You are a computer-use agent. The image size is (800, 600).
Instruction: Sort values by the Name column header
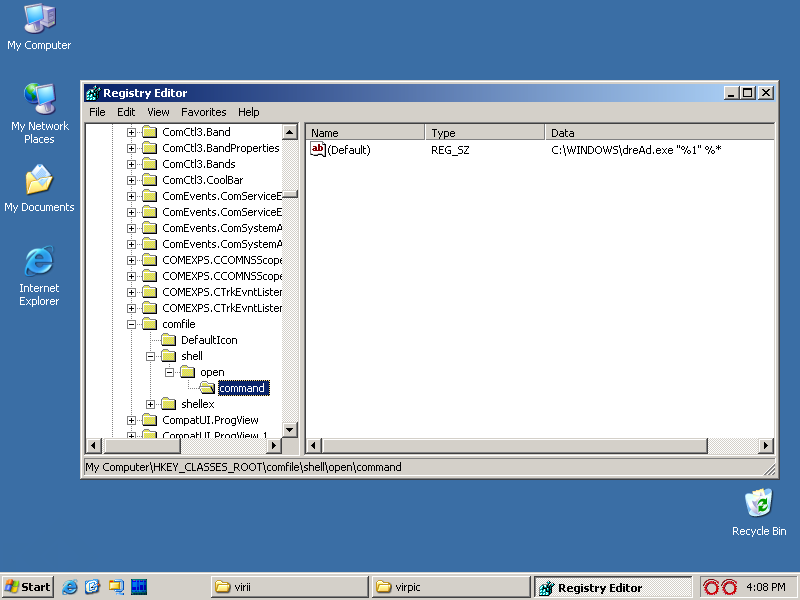(x=365, y=133)
